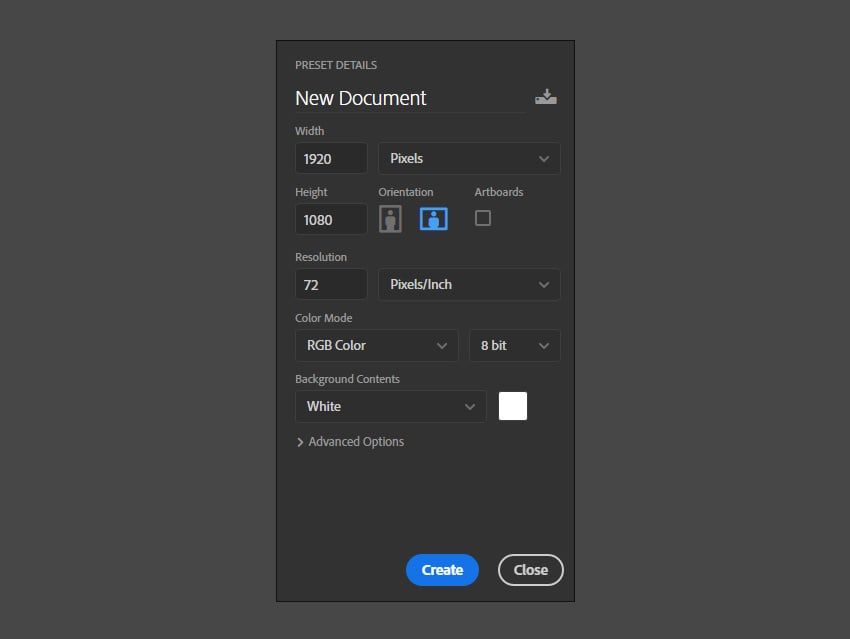Click the chevron on the 8 bit dropdown
850x639 pixels.
coord(543,345)
